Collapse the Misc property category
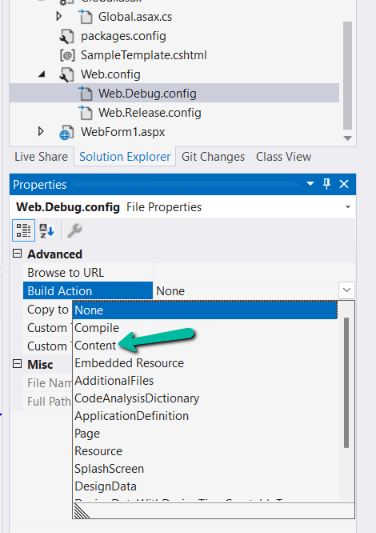The height and width of the screenshot is (533, 376). click(x=17, y=364)
